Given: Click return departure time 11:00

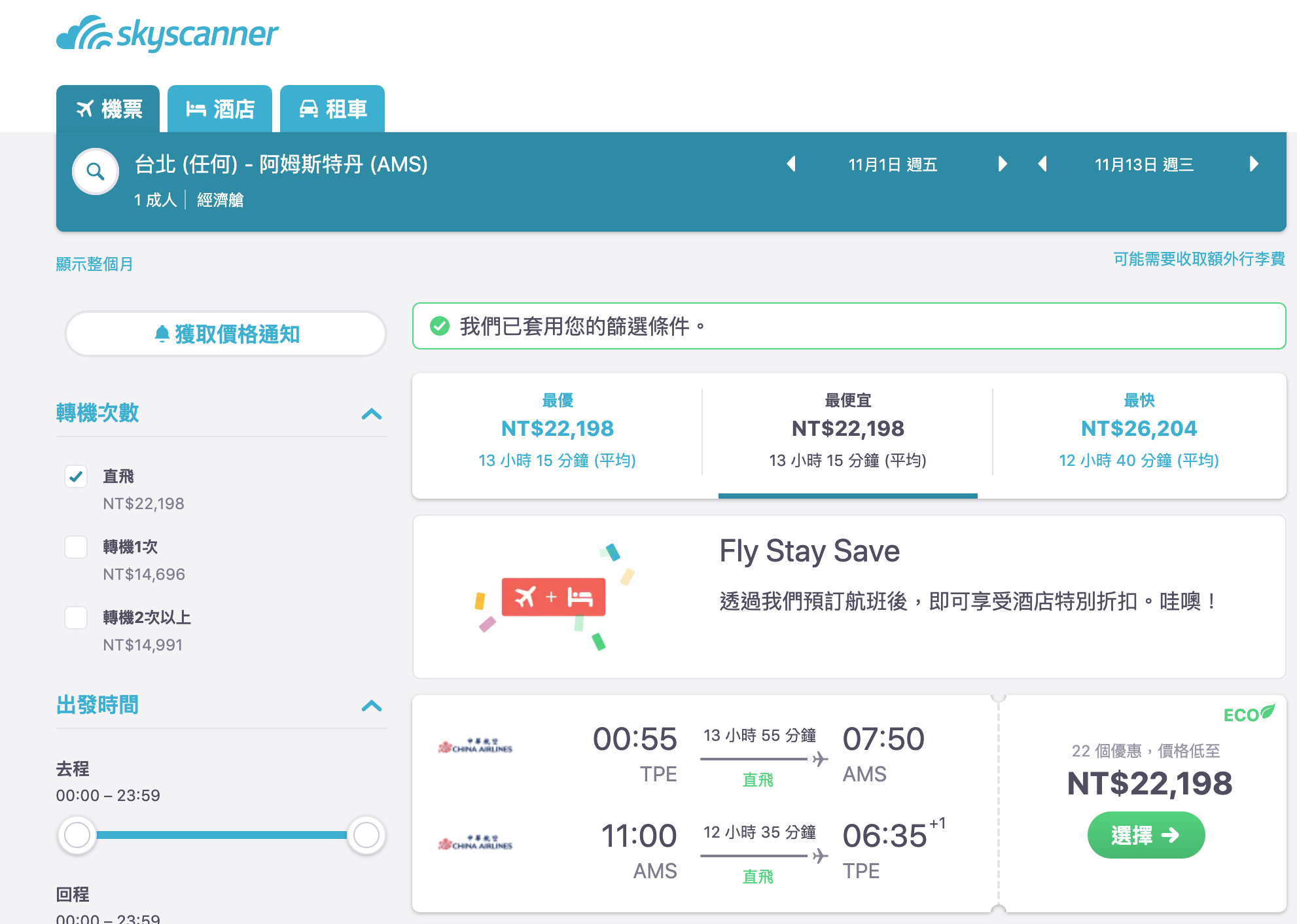Looking at the screenshot, I should tap(639, 836).
